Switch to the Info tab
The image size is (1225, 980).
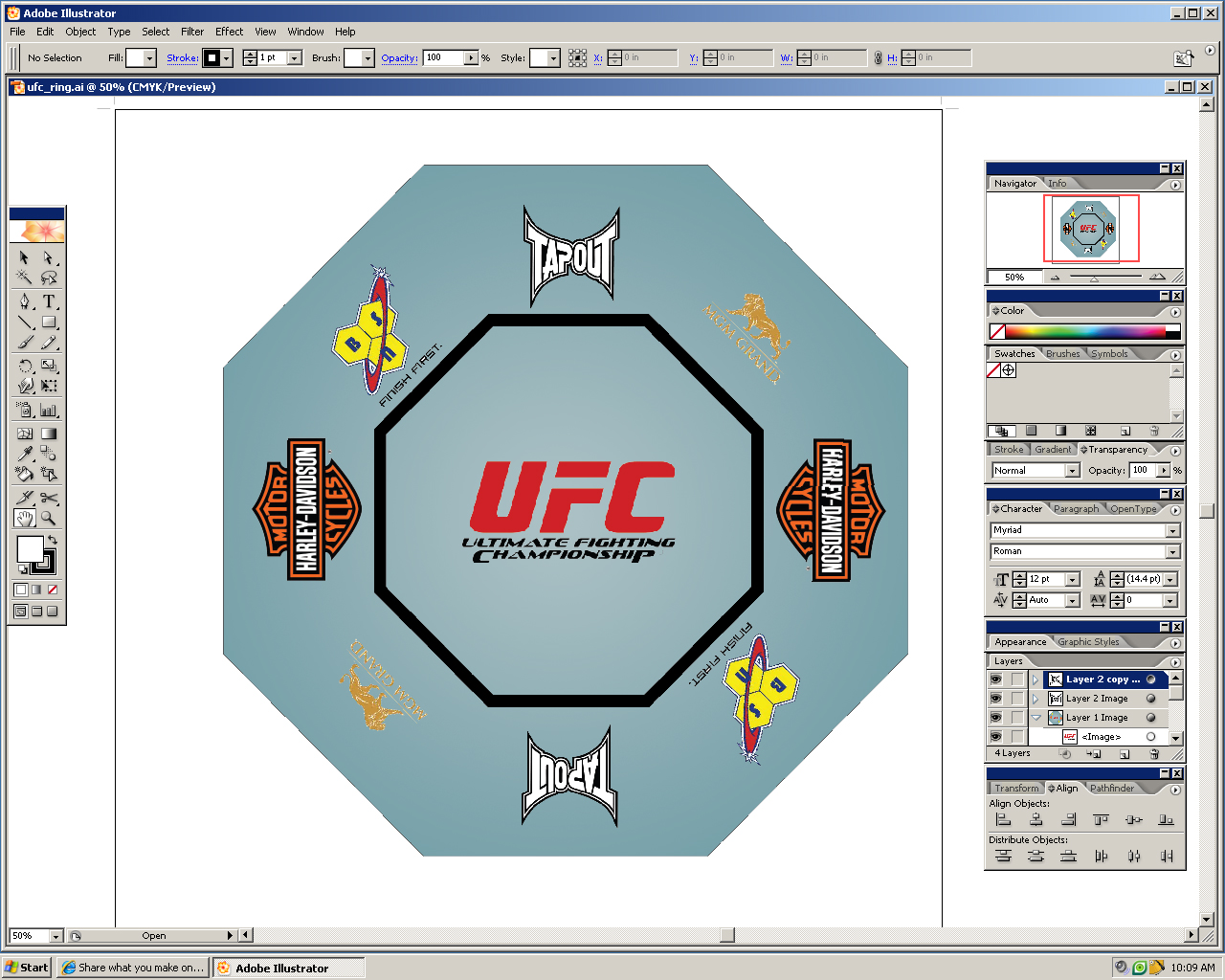(1057, 183)
